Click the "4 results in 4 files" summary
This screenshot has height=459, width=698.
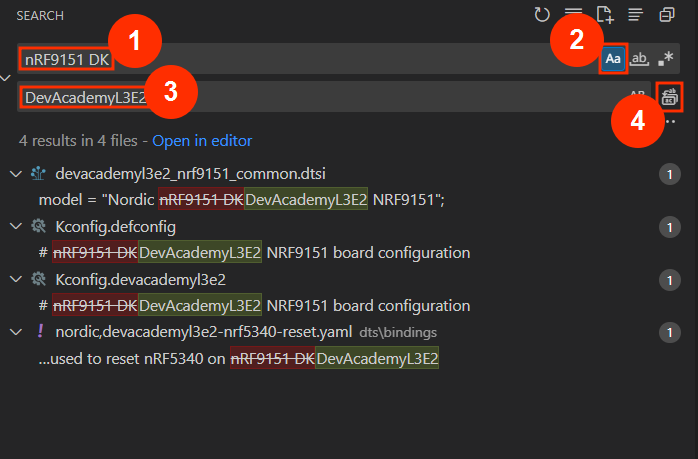pos(78,141)
